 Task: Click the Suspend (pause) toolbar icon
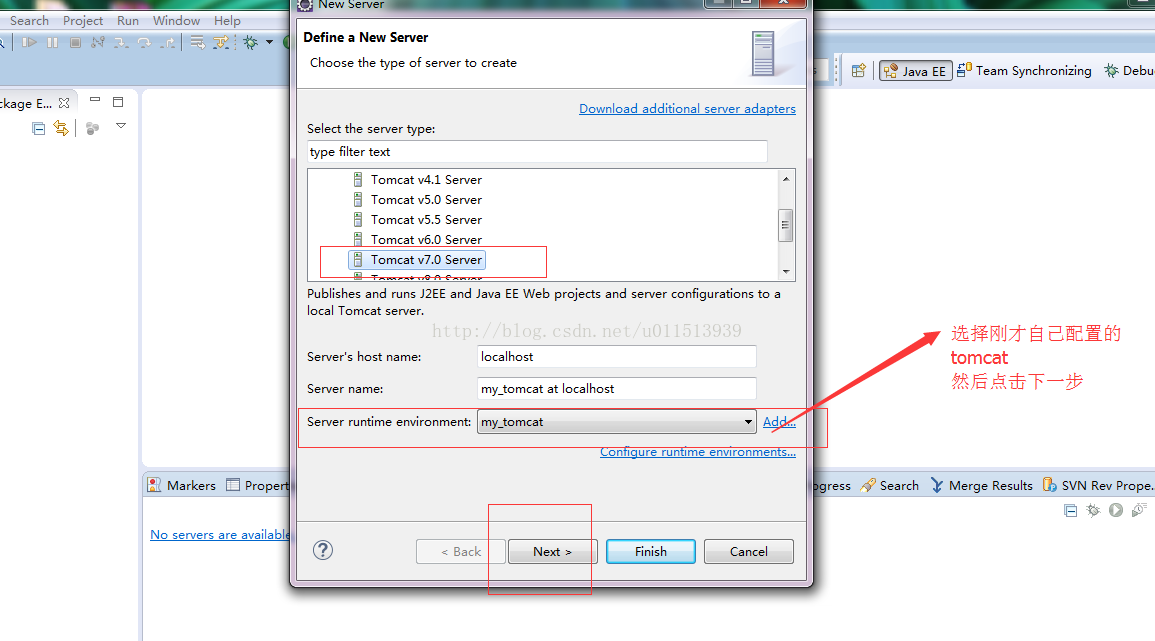click(x=52, y=43)
